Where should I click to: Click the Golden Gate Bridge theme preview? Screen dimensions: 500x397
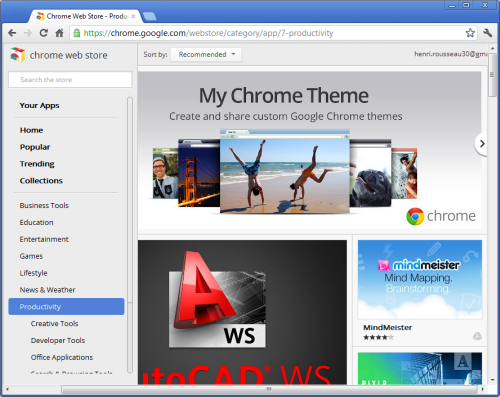pyautogui.click(x=199, y=173)
